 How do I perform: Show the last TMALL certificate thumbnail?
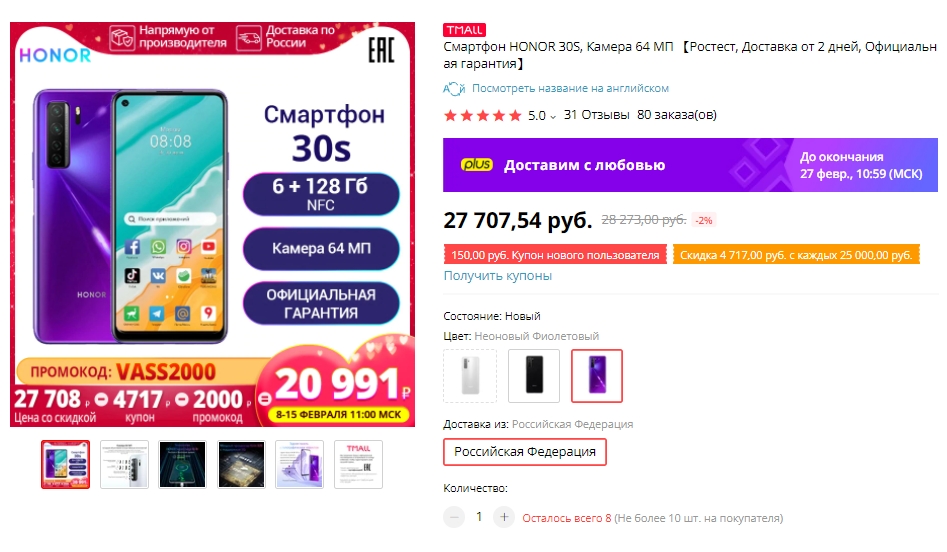point(358,464)
